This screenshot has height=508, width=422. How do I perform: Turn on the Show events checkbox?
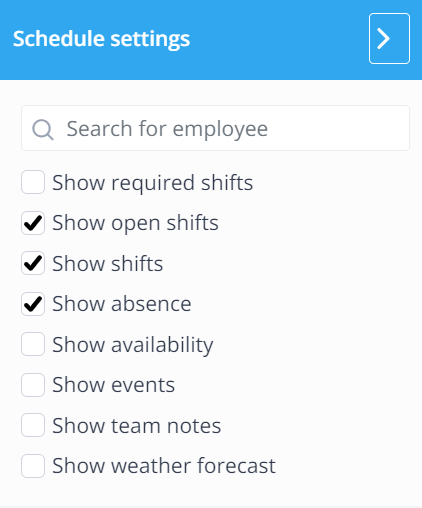33,385
